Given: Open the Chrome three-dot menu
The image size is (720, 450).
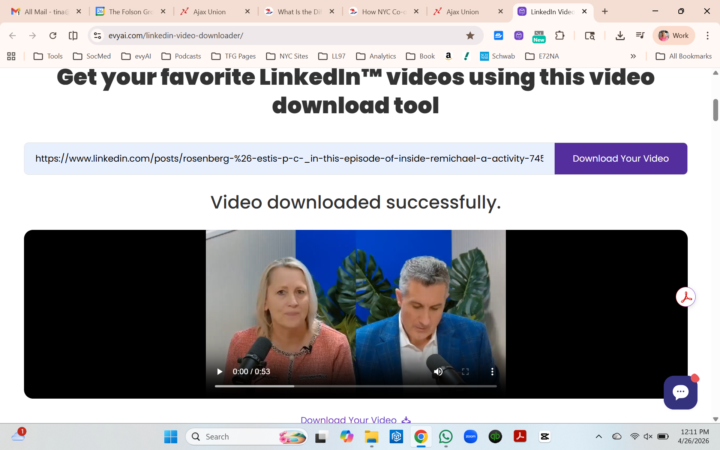Looking at the screenshot, I should point(707,35).
